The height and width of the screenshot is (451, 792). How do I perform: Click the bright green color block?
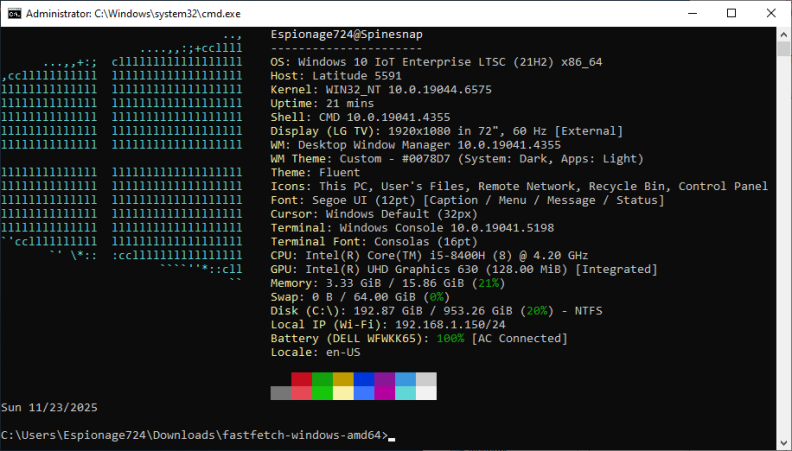click(x=322, y=393)
